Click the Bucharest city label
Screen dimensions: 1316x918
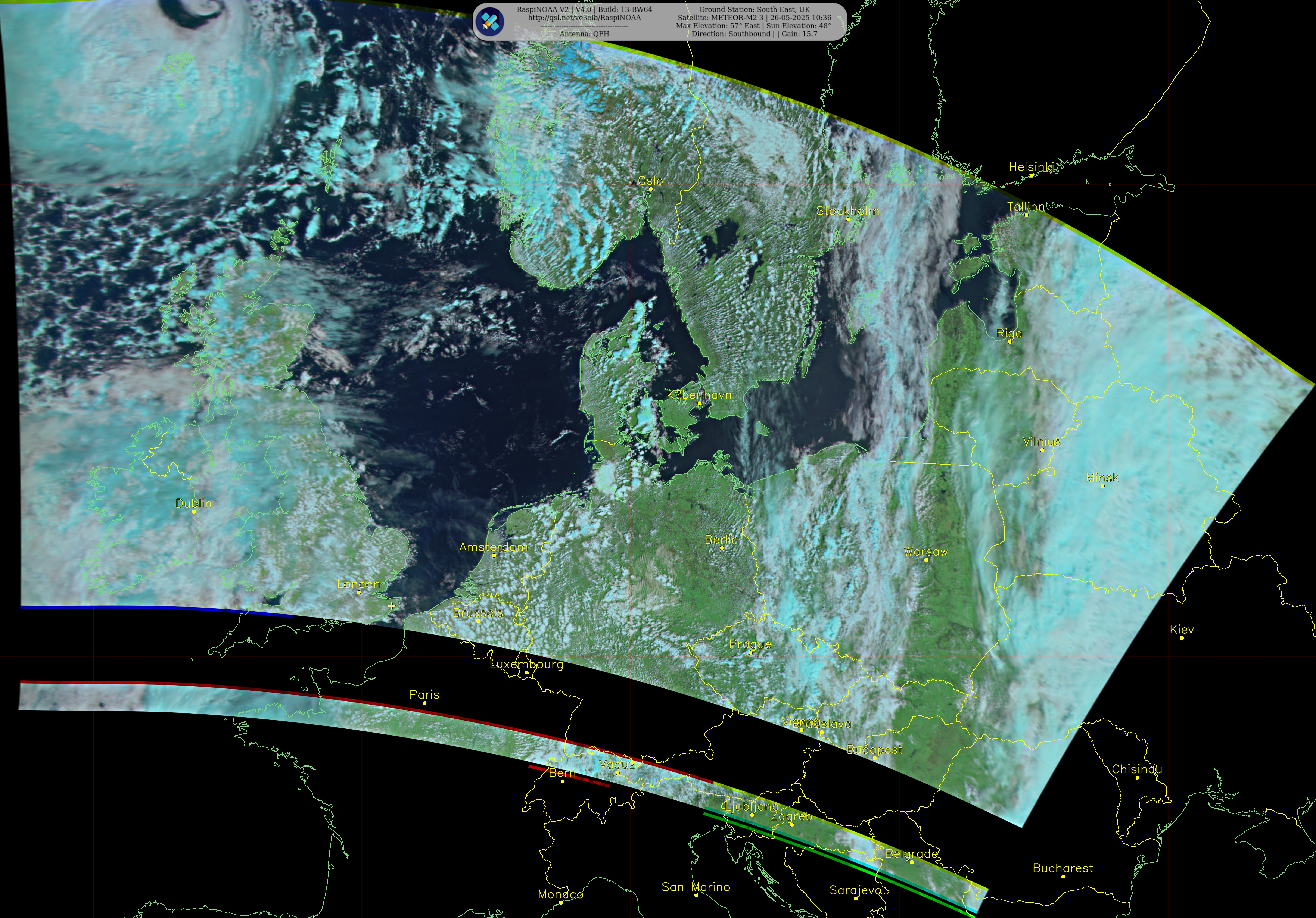pos(1063,868)
